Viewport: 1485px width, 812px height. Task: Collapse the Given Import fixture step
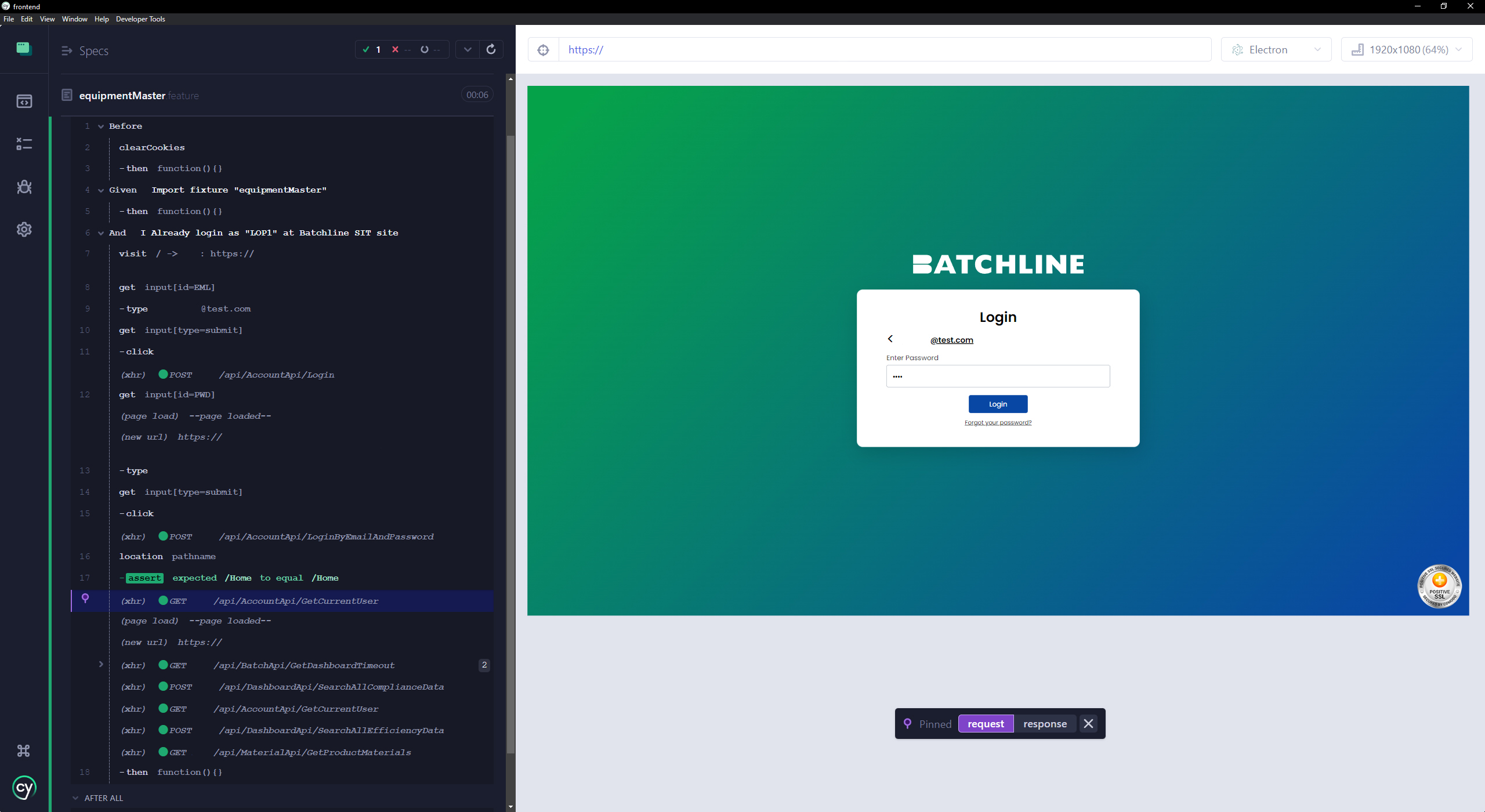tap(101, 190)
